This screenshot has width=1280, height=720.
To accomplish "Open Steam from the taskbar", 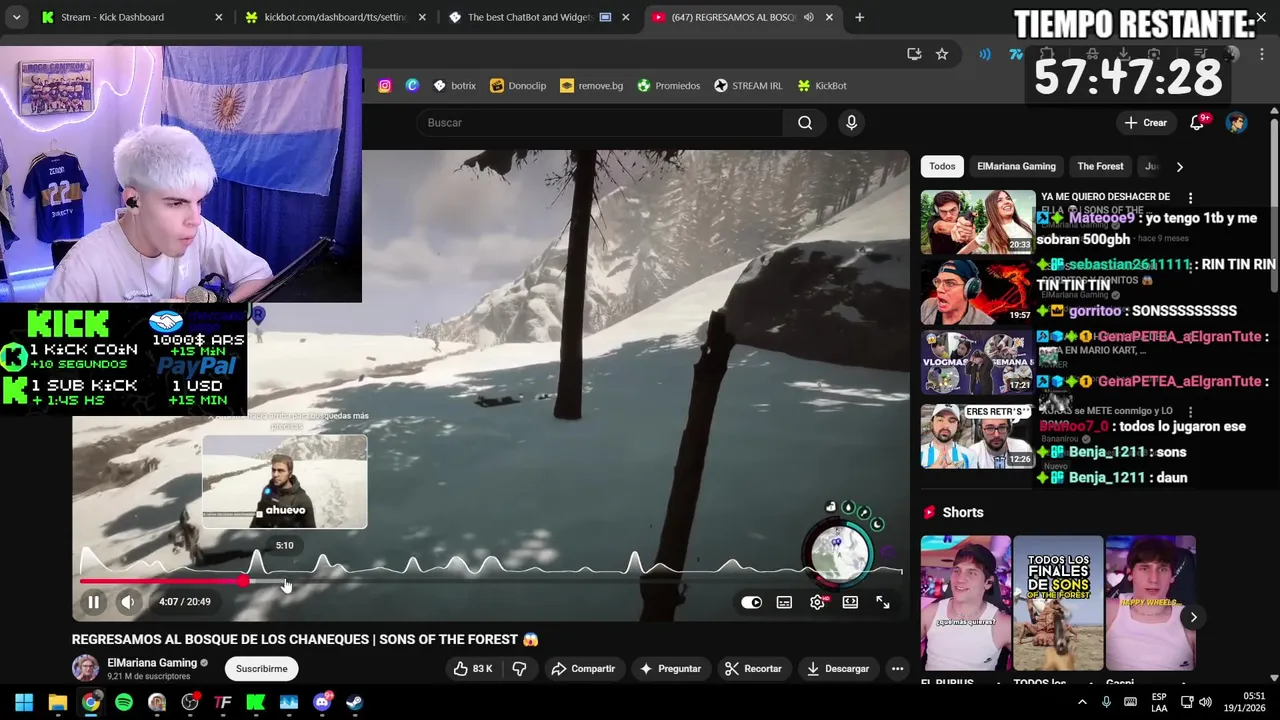I will (x=355, y=703).
